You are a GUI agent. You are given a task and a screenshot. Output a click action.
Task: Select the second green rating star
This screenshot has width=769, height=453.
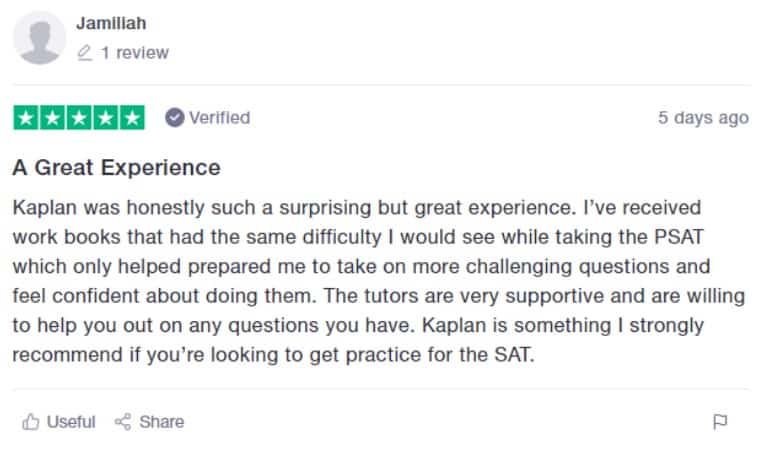point(52,118)
